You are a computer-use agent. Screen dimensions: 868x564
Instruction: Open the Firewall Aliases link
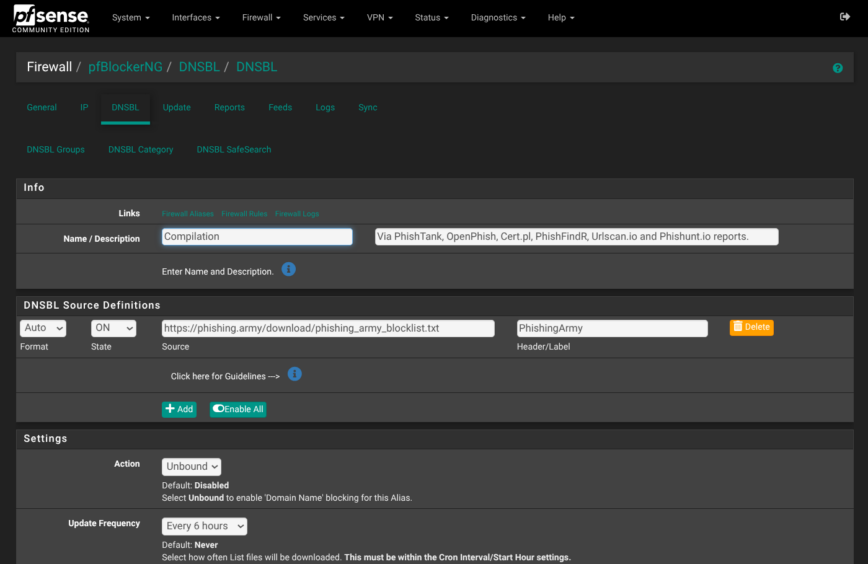pyautogui.click(x=188, y=214)
